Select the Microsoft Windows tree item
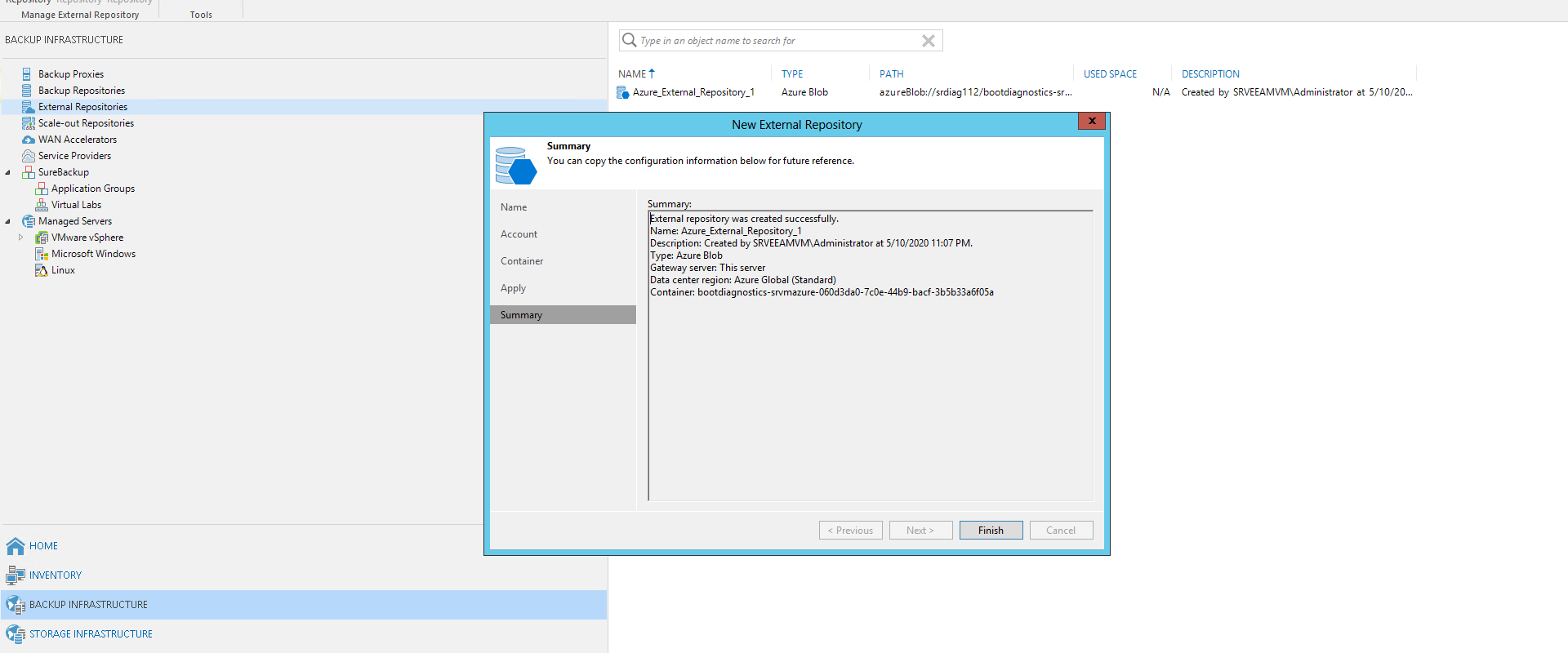Screen dimensions: 1568x653 pos(93,254)
